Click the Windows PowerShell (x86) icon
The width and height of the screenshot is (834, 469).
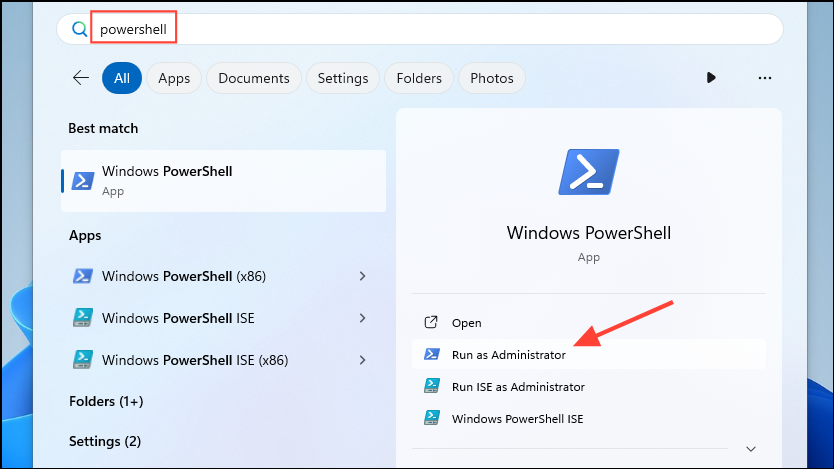pos(82,276)
